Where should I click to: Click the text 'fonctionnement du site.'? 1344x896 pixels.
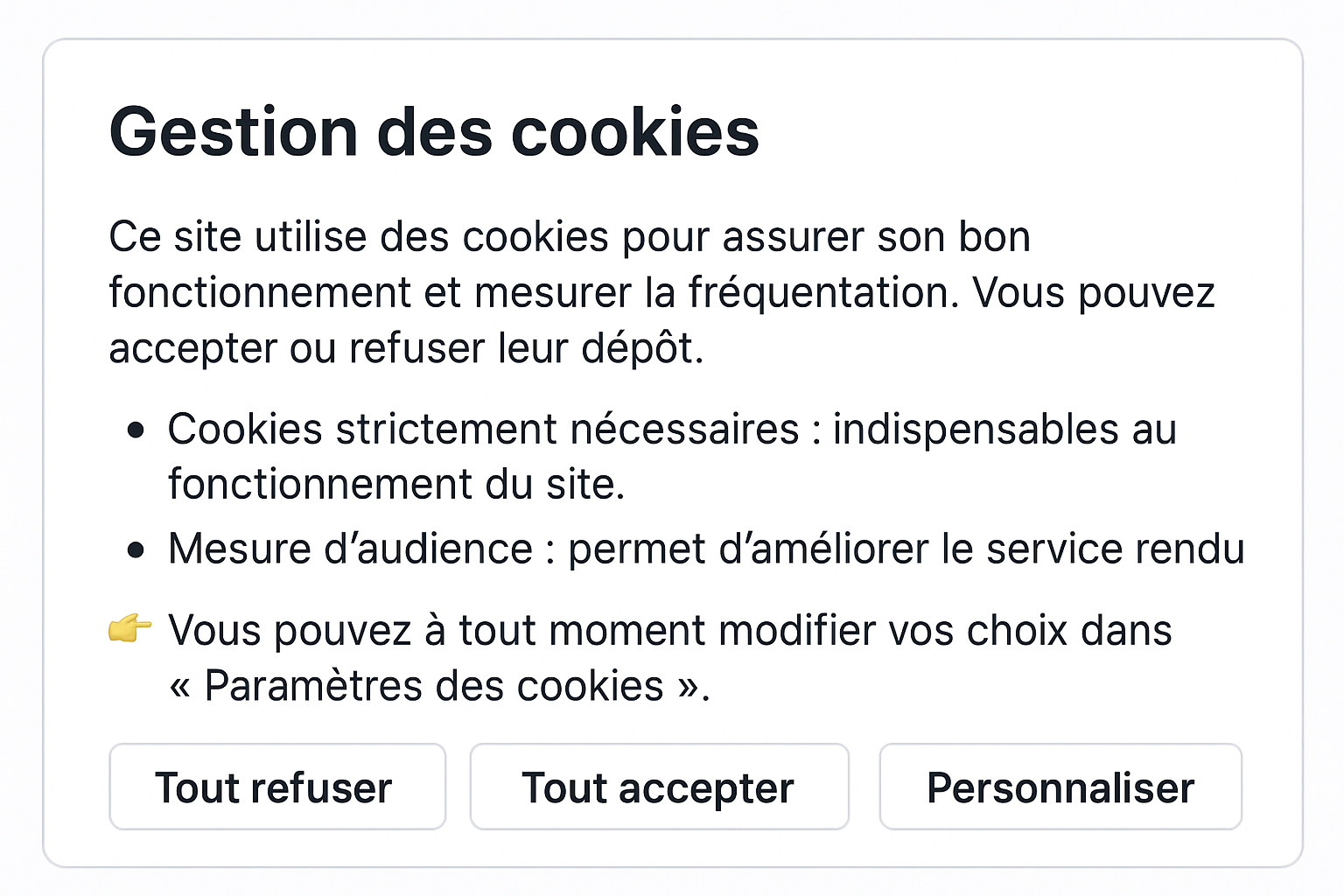(396, 484)
